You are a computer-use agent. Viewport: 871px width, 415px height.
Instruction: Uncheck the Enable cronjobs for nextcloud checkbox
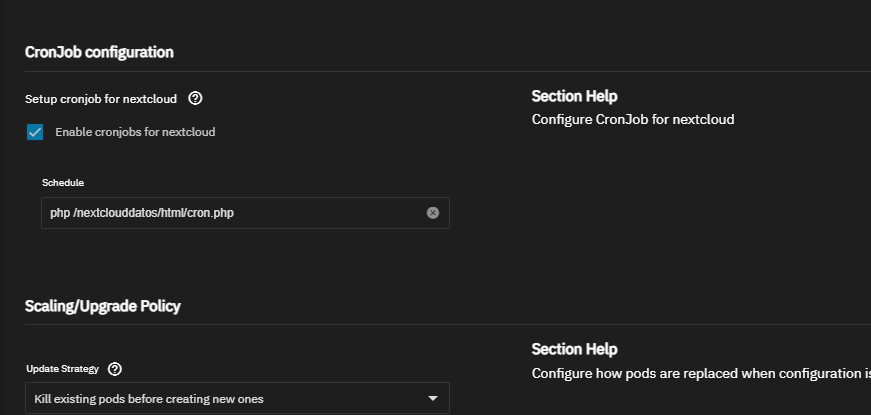coord(35,132)
